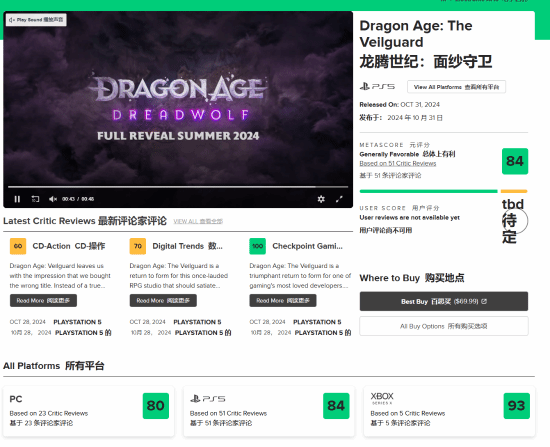Enter fullscreen video mode
The height and width of the screenshot is (447, 550).
pos(339,199)
